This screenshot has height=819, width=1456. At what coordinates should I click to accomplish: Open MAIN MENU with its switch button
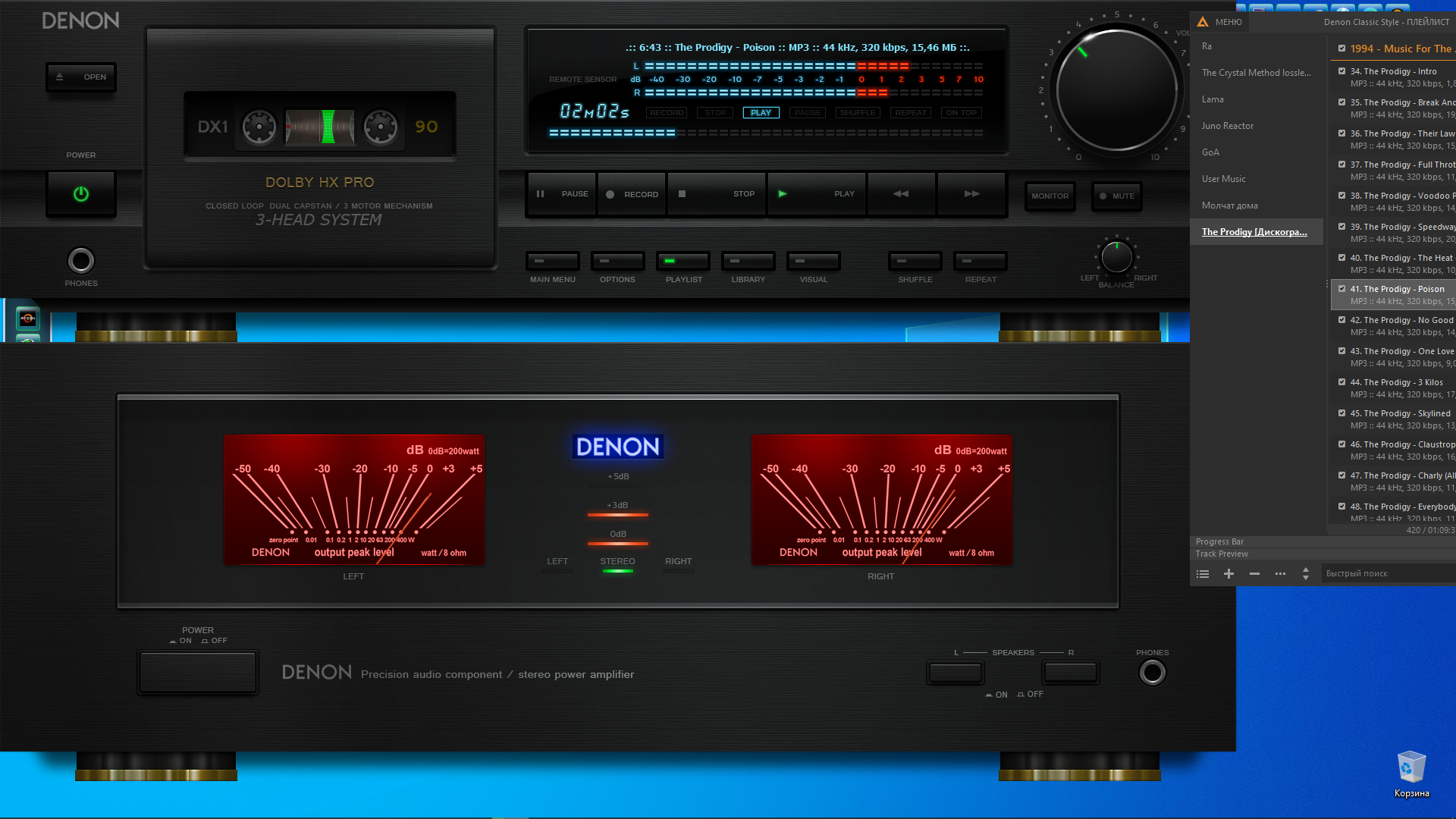coord(553,261)
